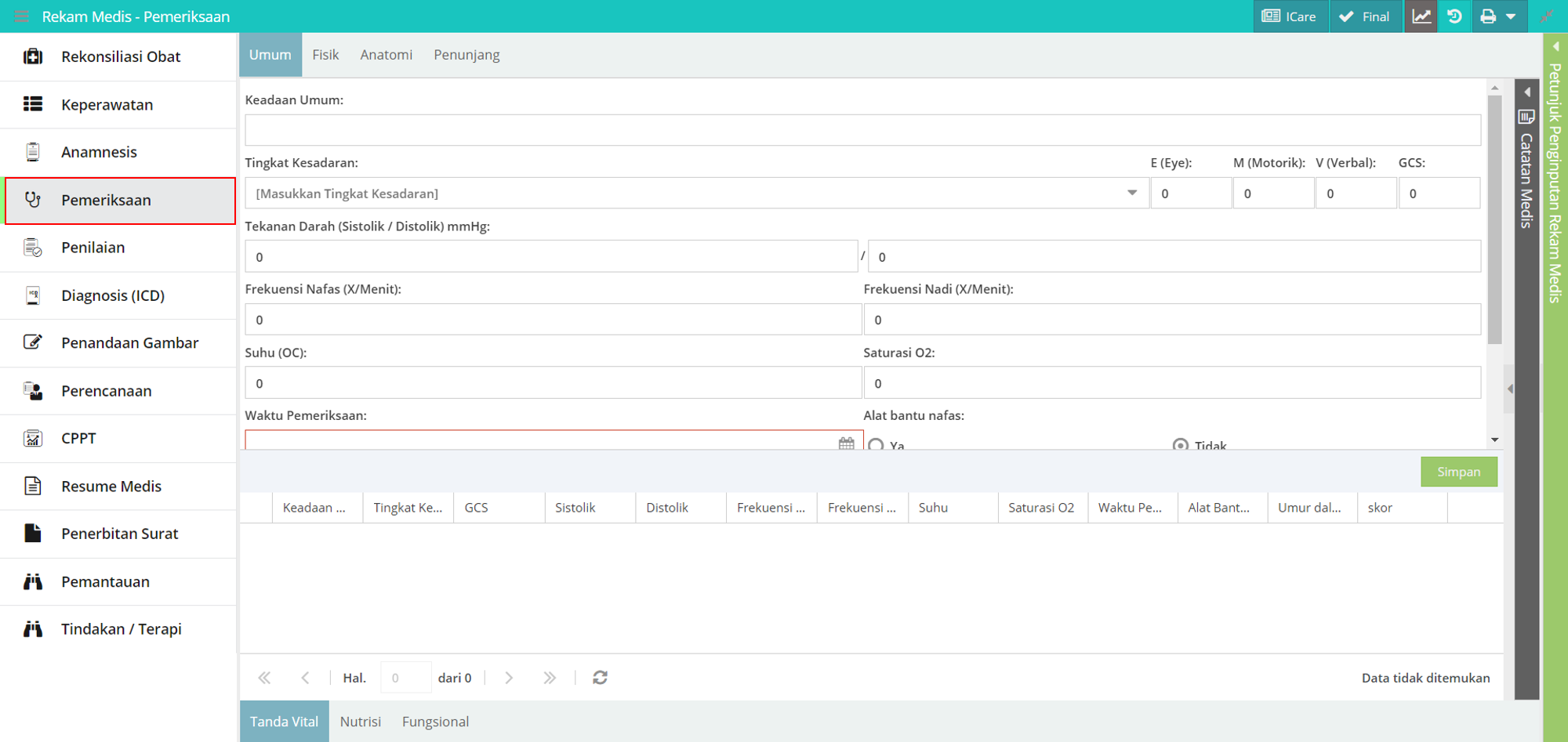Click the Pemantauan binoculars icon
The width and height of the screenshot is (1568, 742).
coord(33,581)
